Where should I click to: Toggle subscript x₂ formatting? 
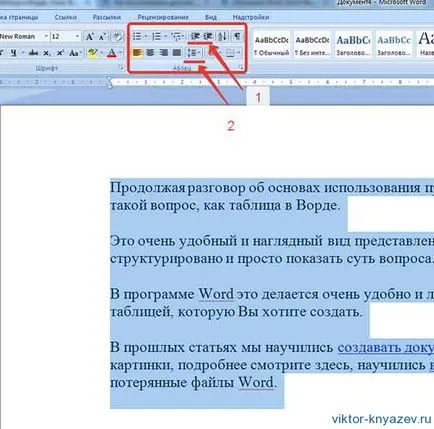pyautogui.click(x=47, y=53)
